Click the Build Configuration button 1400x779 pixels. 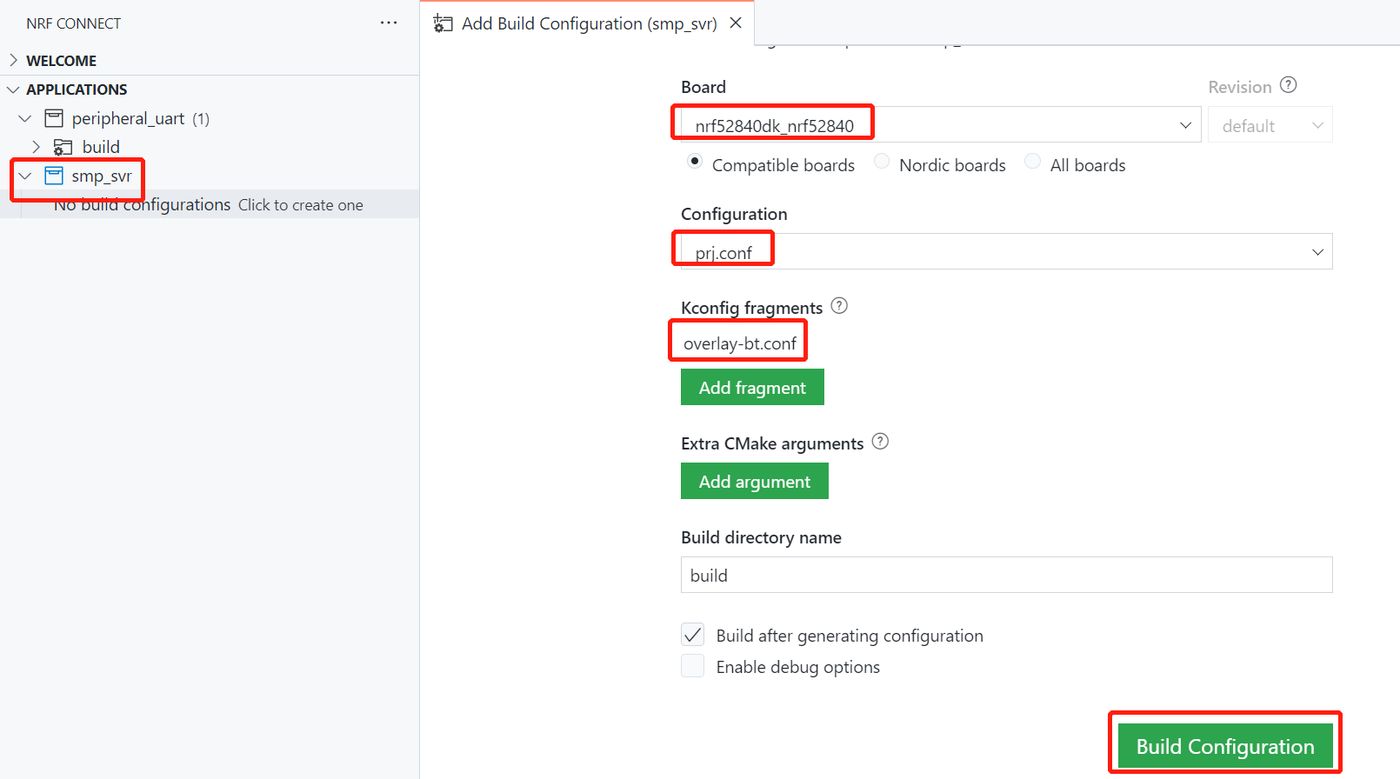click(x=1225, y=747)
